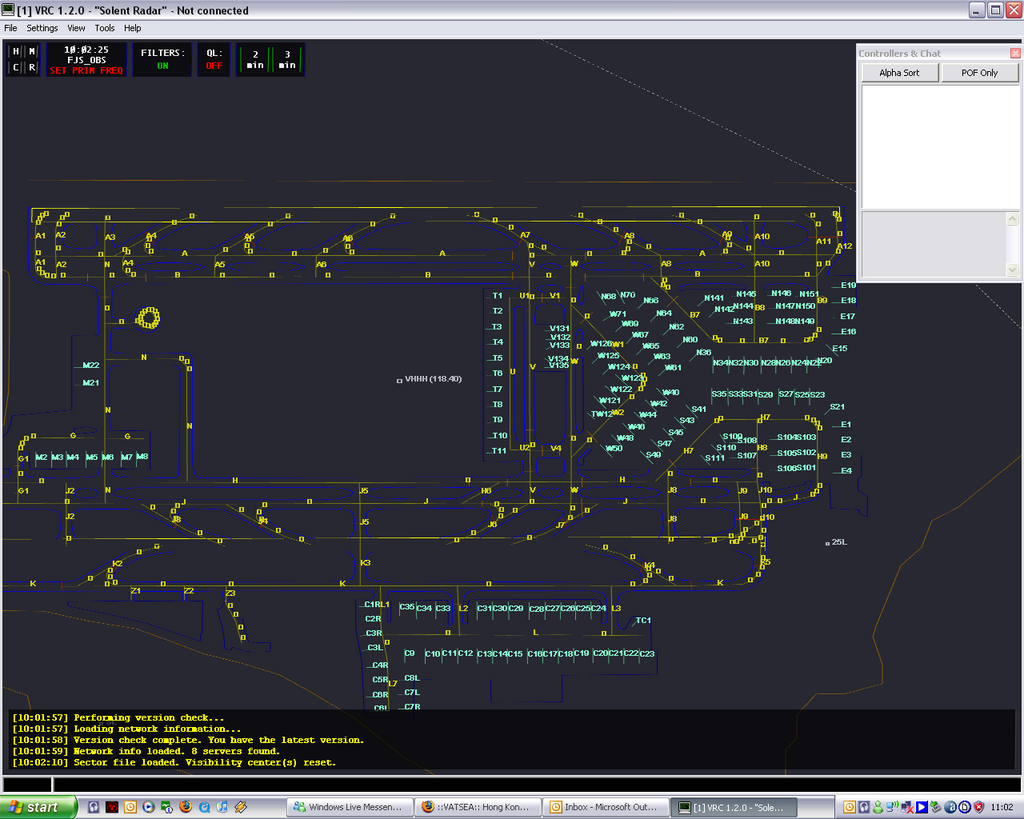Expand the Tools menu
This screenshot has width=1024, height=819.
[x=104, y=28]
